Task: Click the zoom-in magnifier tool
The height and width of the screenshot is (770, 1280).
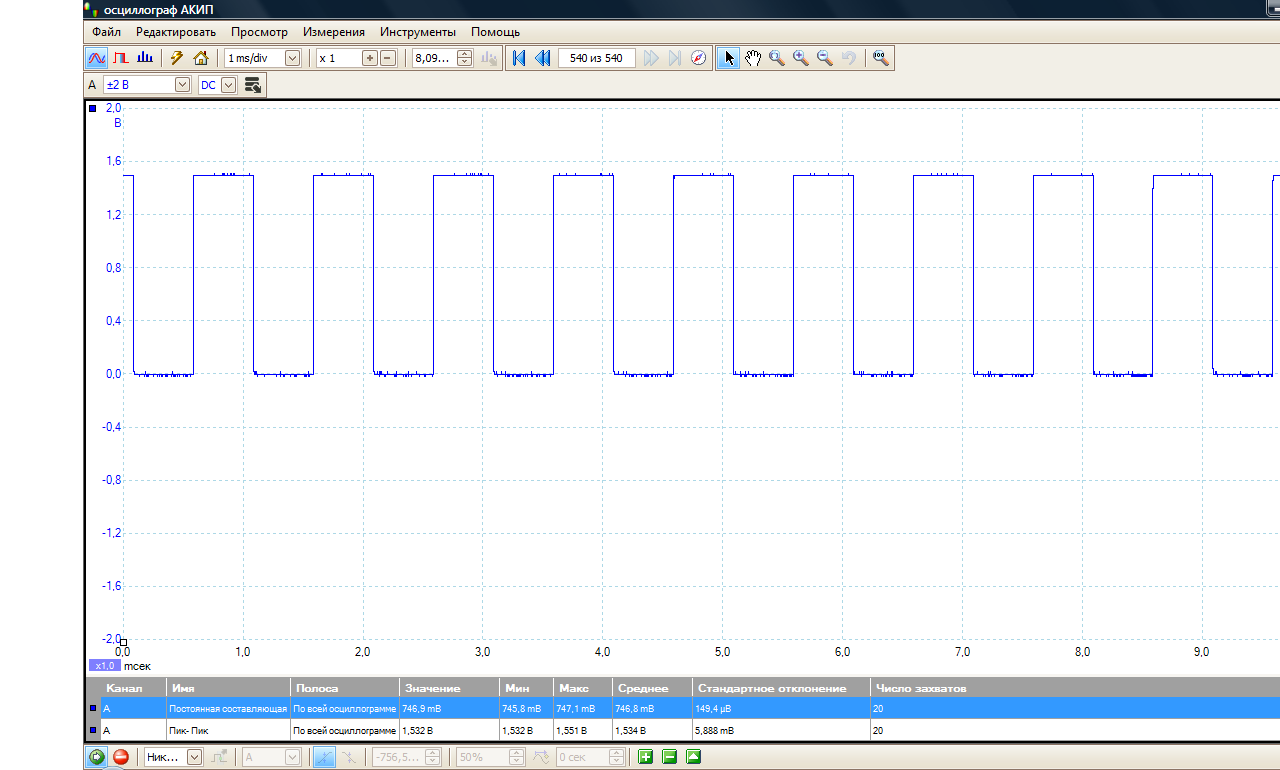Action: (x=801, y=58)
